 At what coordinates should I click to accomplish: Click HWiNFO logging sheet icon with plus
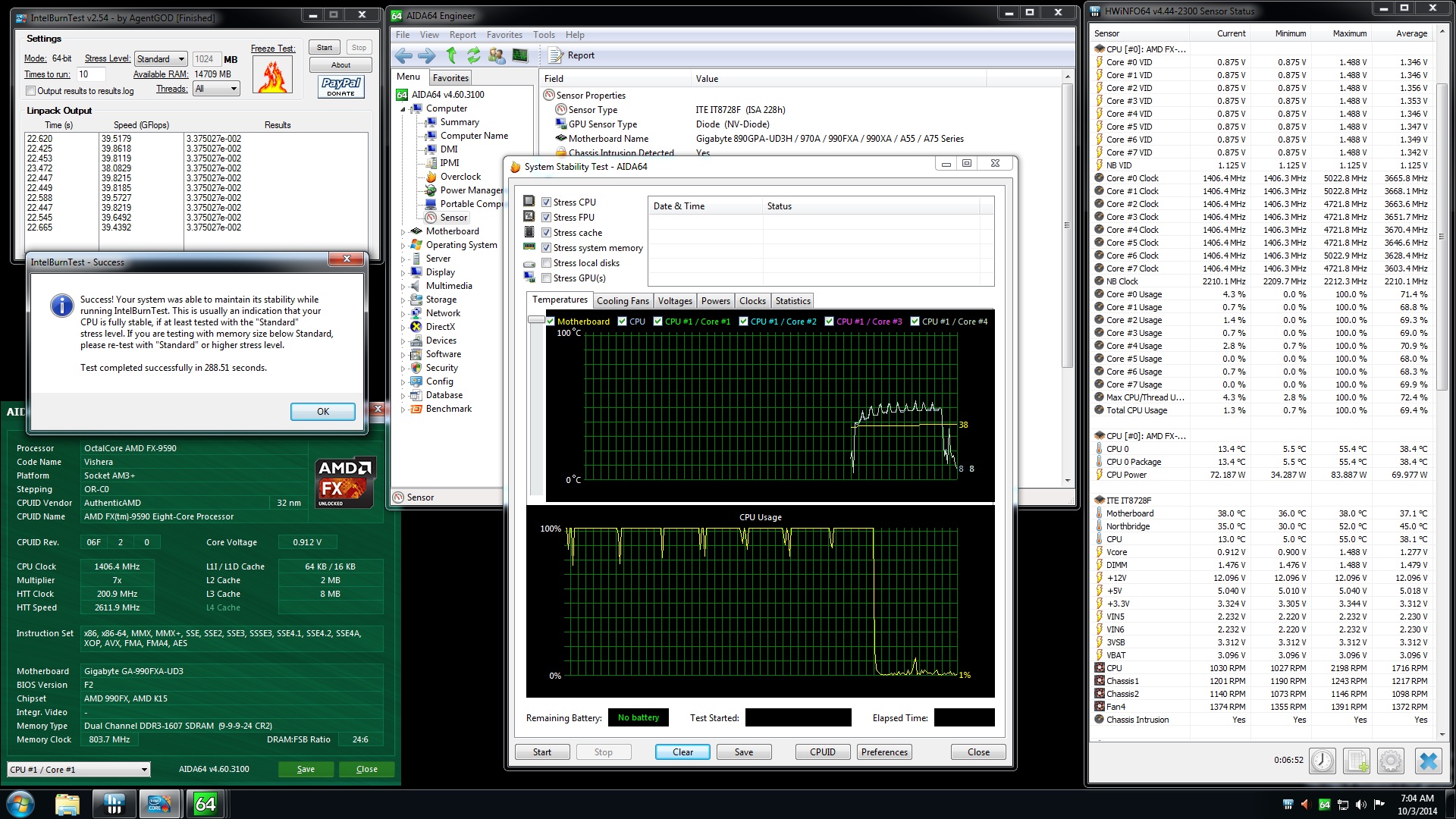pyautogui.click(x=1357, y=761)
